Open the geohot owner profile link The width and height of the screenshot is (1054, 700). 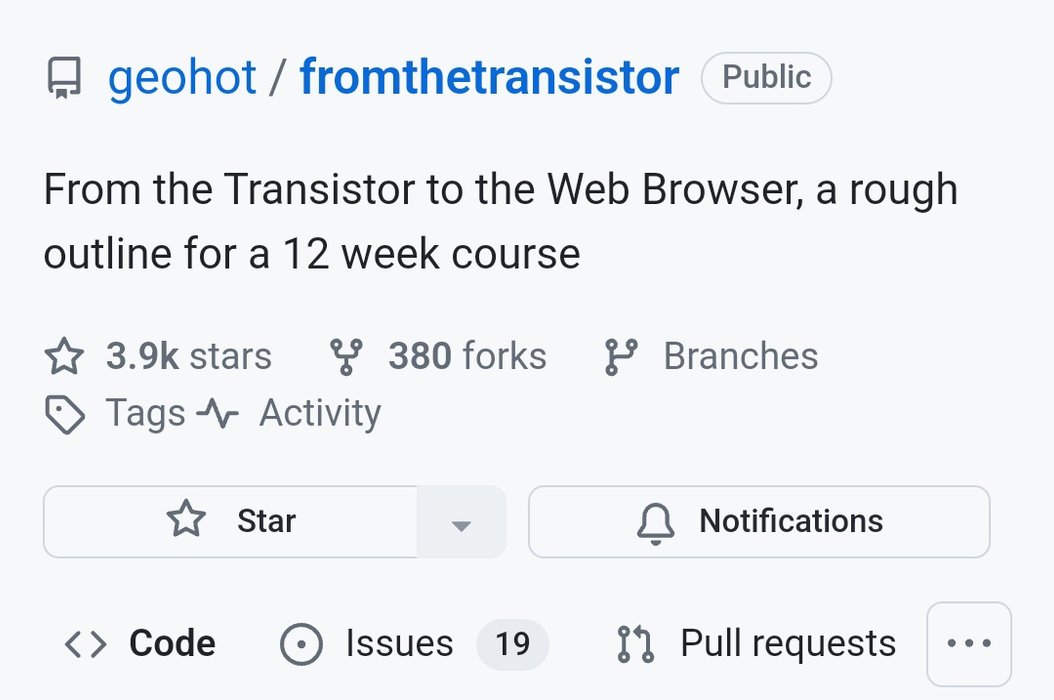tap(182, 77)
